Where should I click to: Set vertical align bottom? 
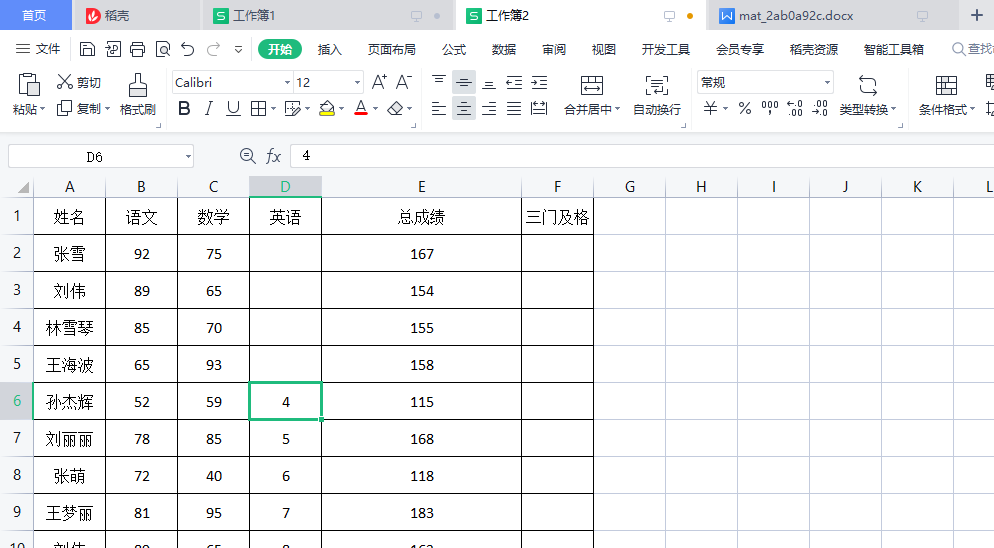[x=489, y=82]
